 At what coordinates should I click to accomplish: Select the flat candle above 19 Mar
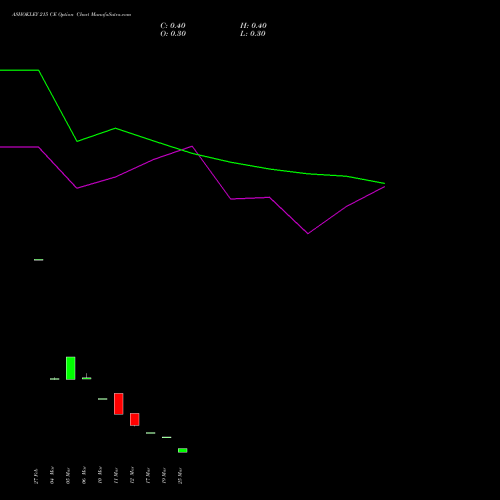coord(167,437)
